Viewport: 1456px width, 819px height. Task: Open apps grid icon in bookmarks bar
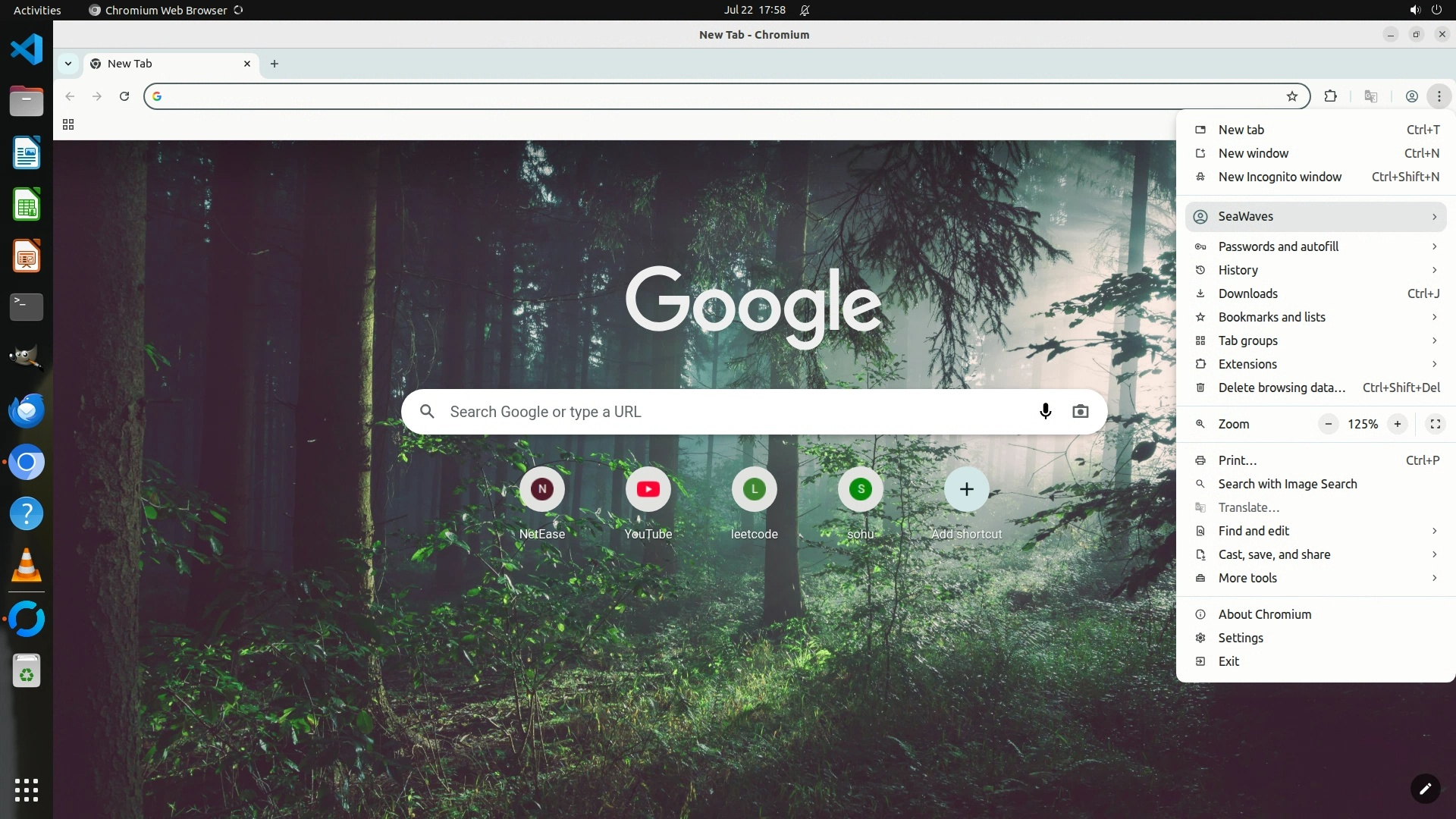(x=68, y=124)
